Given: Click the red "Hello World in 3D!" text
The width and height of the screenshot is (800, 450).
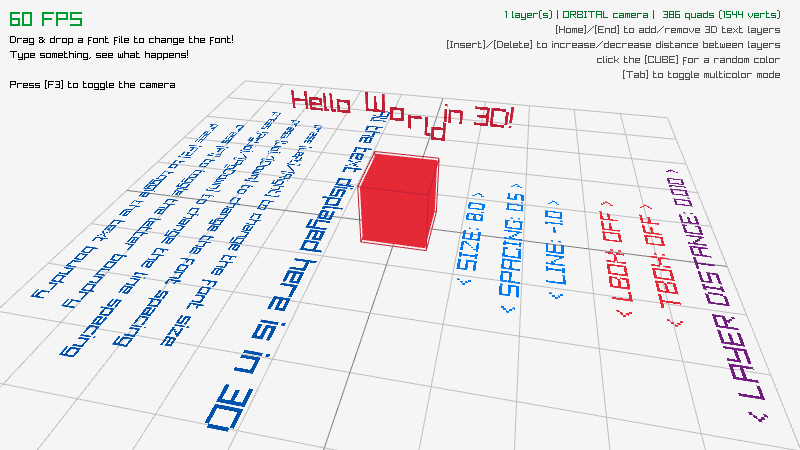Looking at the screenshot, I should pos(400,110).
